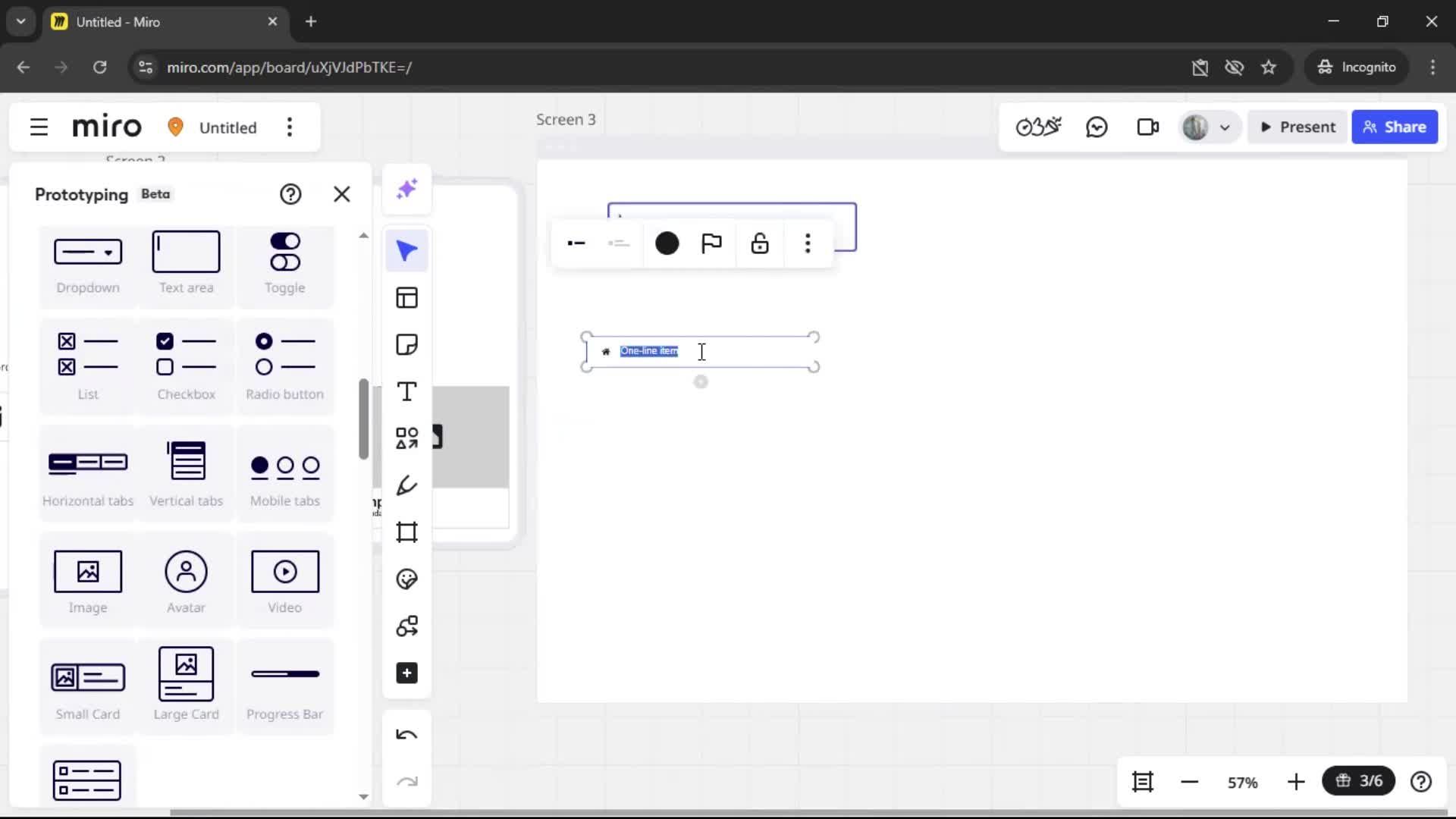Screen dimensions: 1456x819
Task: Open the Prototyping components tool
Action: (x=407, y=626)
